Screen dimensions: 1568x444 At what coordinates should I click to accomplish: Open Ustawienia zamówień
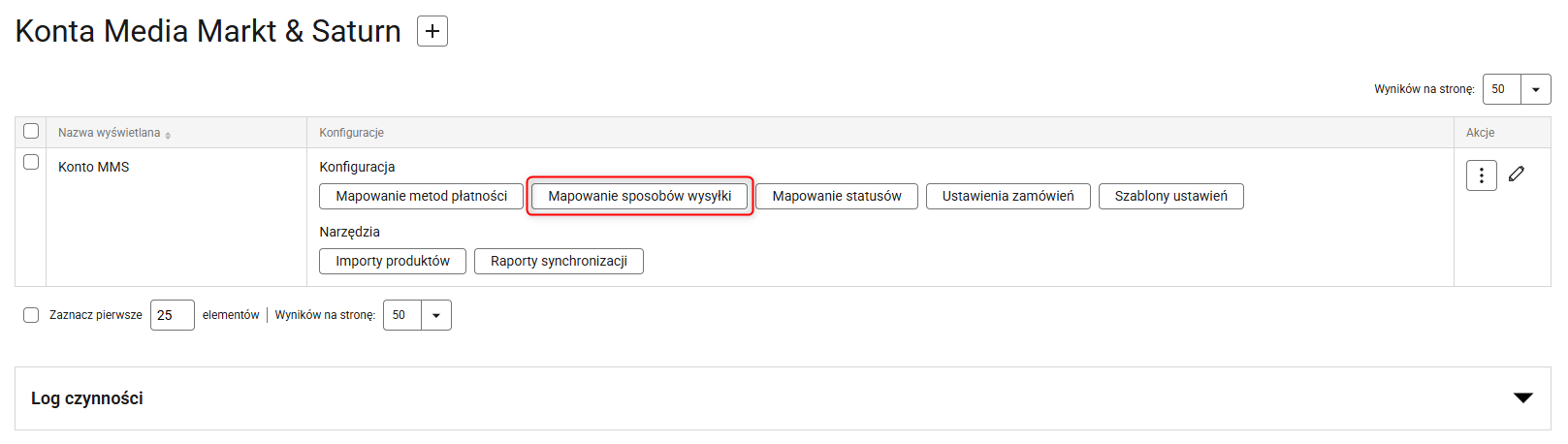(1008, 196)
